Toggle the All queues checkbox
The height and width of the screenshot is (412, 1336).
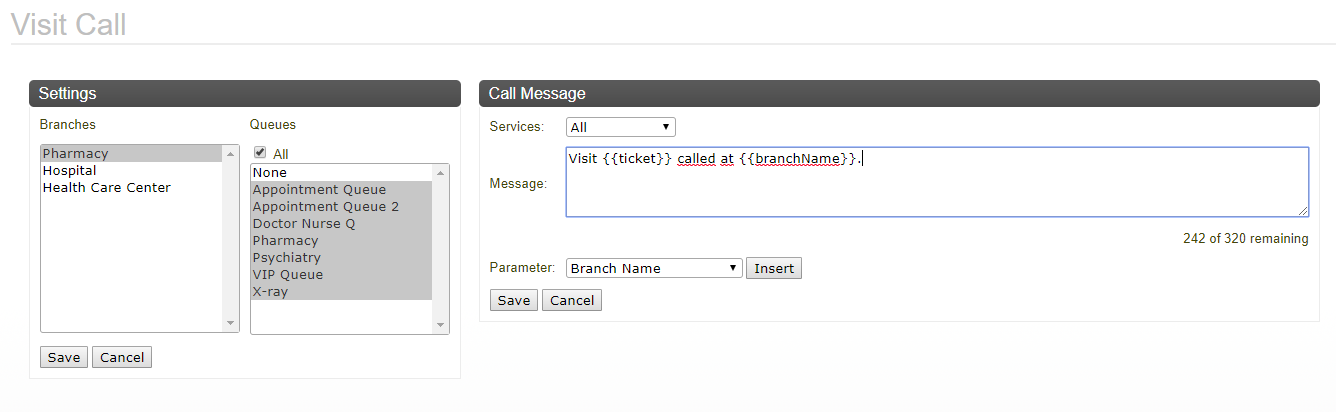(x=260, y=153)
